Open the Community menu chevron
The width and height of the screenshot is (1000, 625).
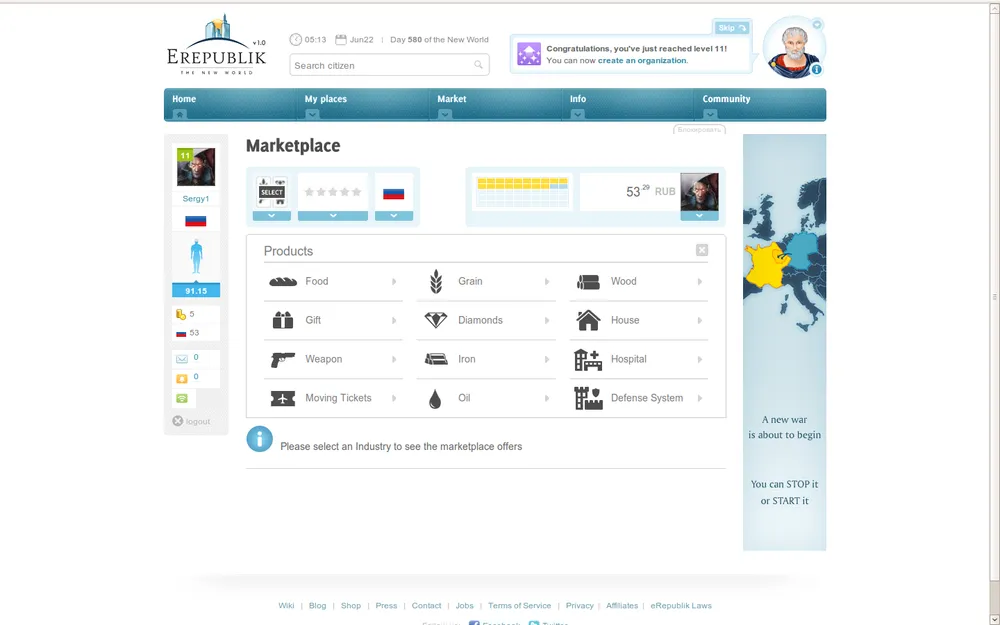(x=710, y=114)
